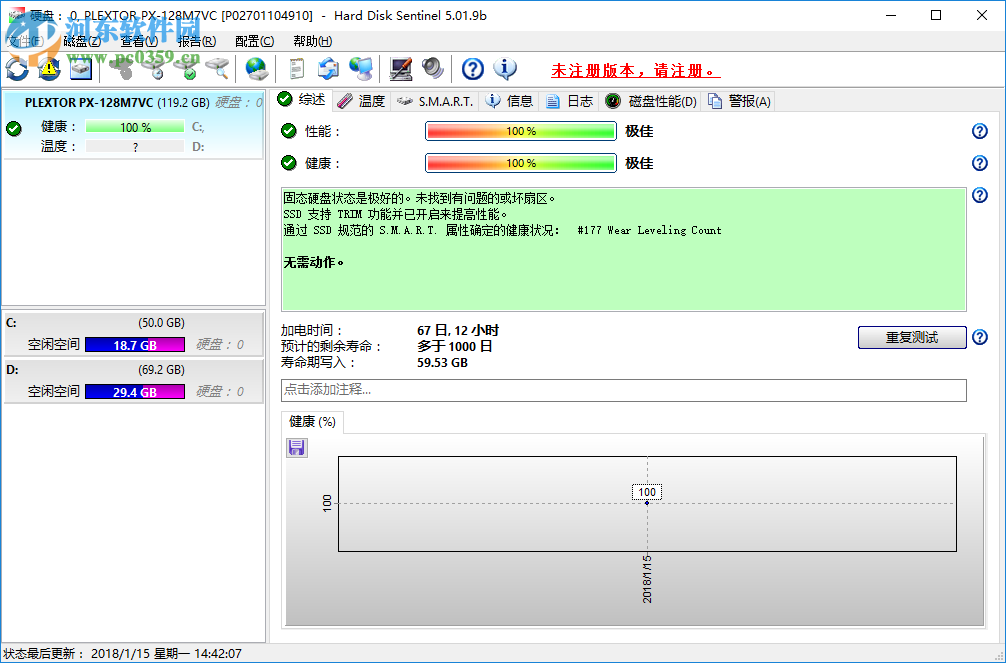Screen dimensions: 1006x663
Task: Select the blue hard disk detection icon
Action: pos(80,69)
